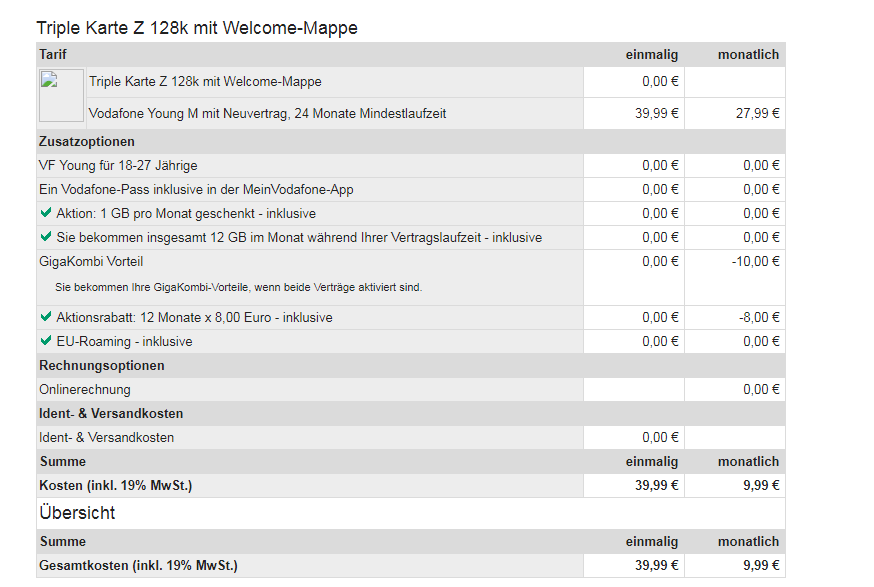Click the einmalig header in the top Tarif row
The width and height of the screenshot is (874, 587).
point(652,55)
